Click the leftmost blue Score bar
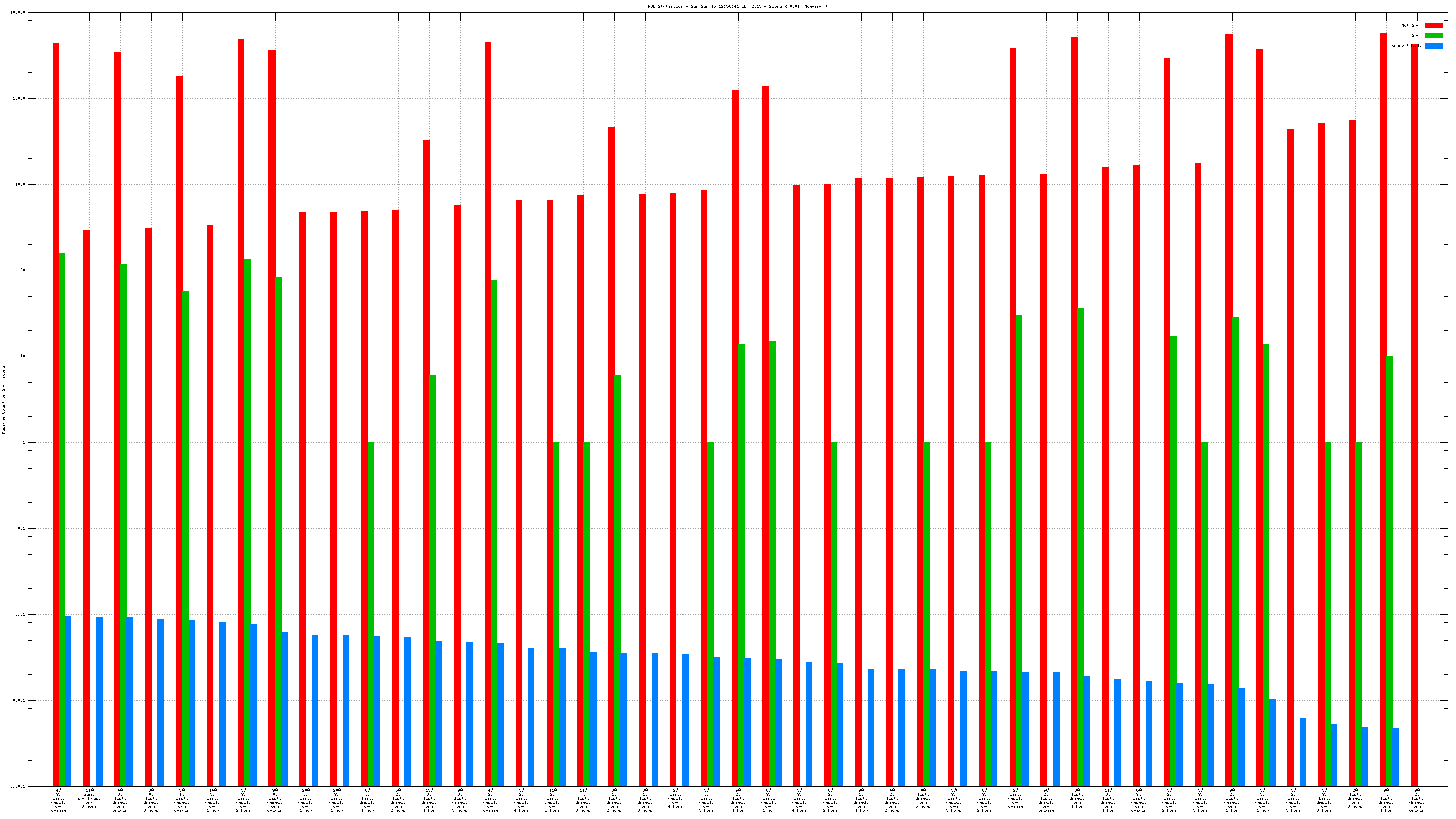Screen dimensions: 1456x819 (68, 701)
